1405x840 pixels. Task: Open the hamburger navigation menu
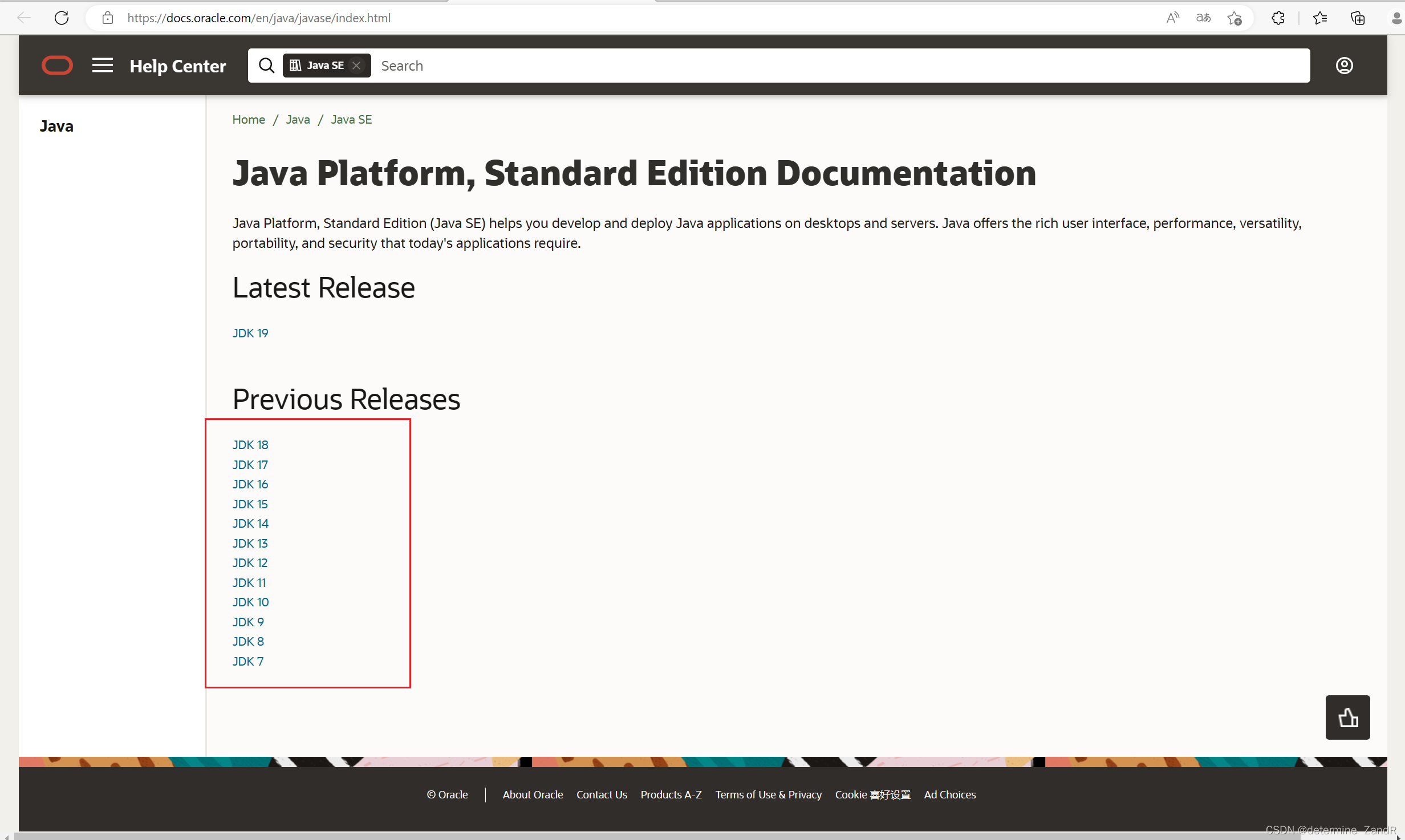point(103,65)
